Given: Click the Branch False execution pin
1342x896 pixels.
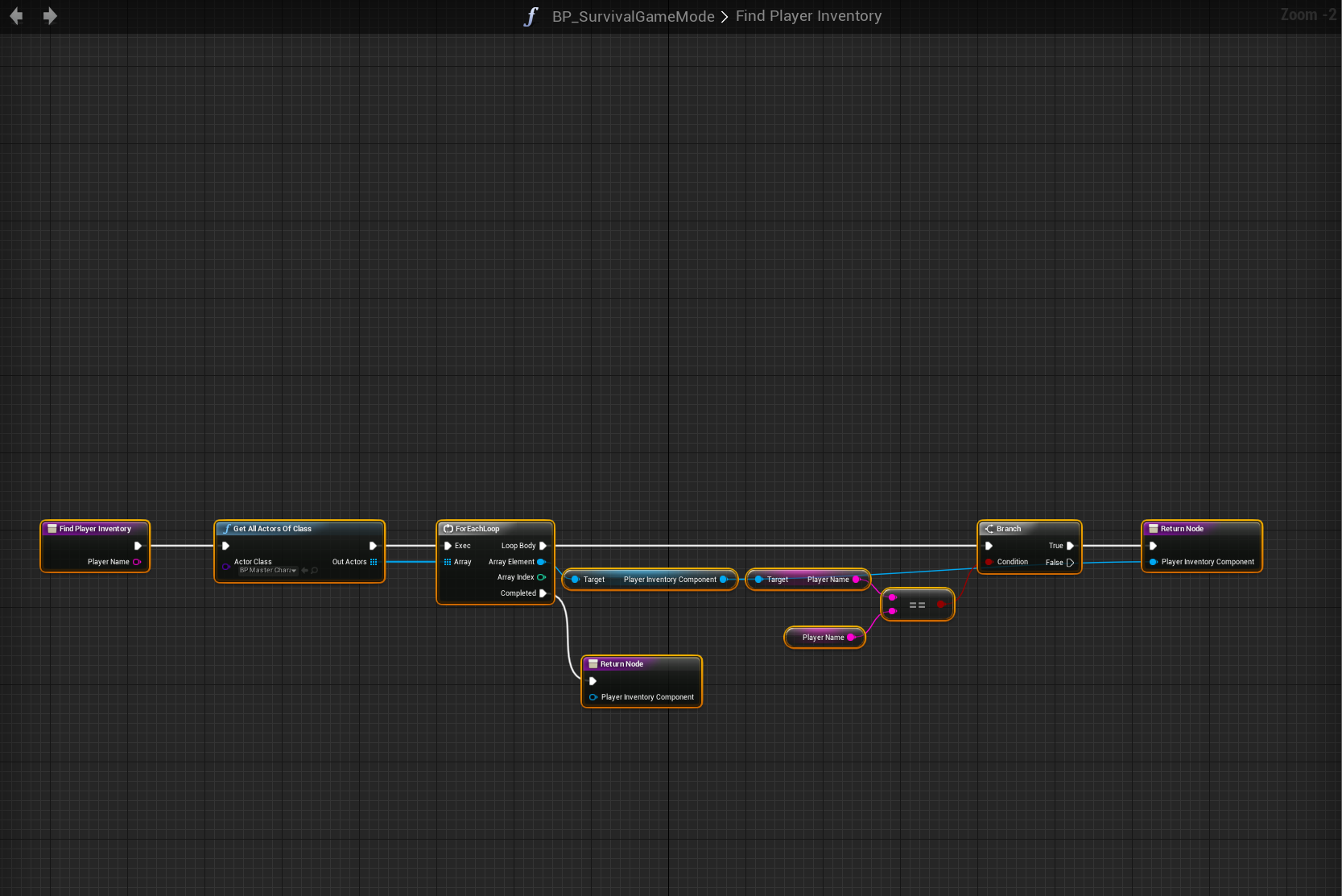Looking at the screenshot, I should (x=1070, y=563).
